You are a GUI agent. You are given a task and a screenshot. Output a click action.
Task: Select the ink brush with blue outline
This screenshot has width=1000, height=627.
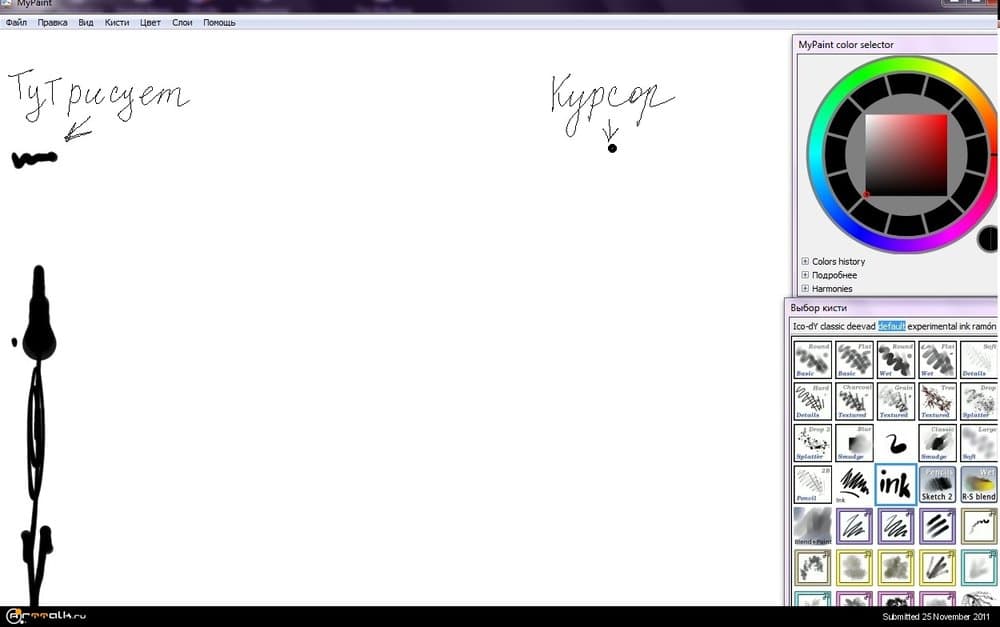(x=895, y=484)
